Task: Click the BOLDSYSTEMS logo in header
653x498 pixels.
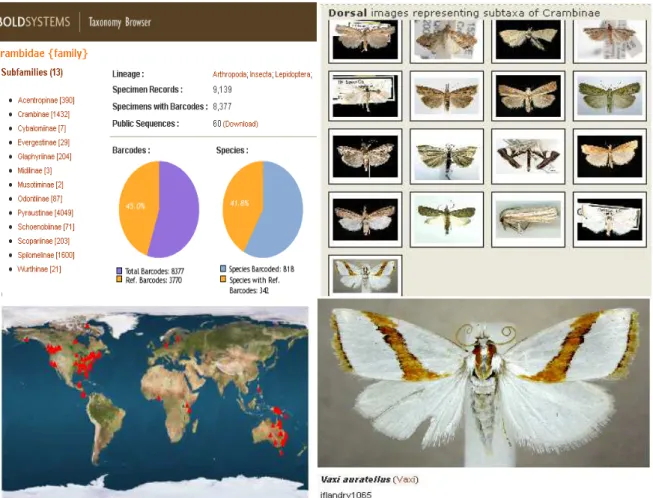Action: [35, 22]
